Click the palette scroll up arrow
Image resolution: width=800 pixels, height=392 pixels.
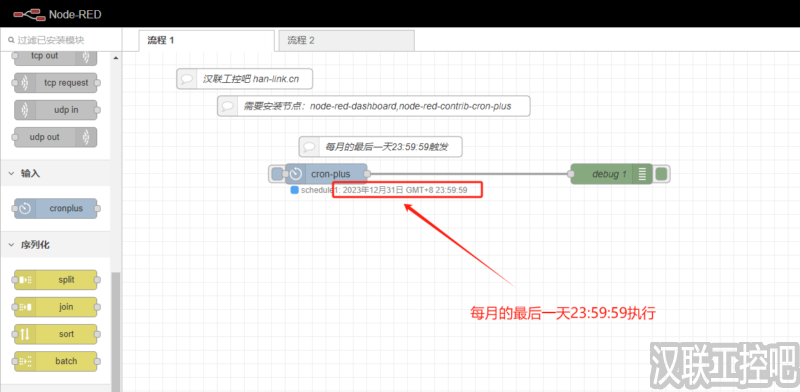tap(115, 58)
